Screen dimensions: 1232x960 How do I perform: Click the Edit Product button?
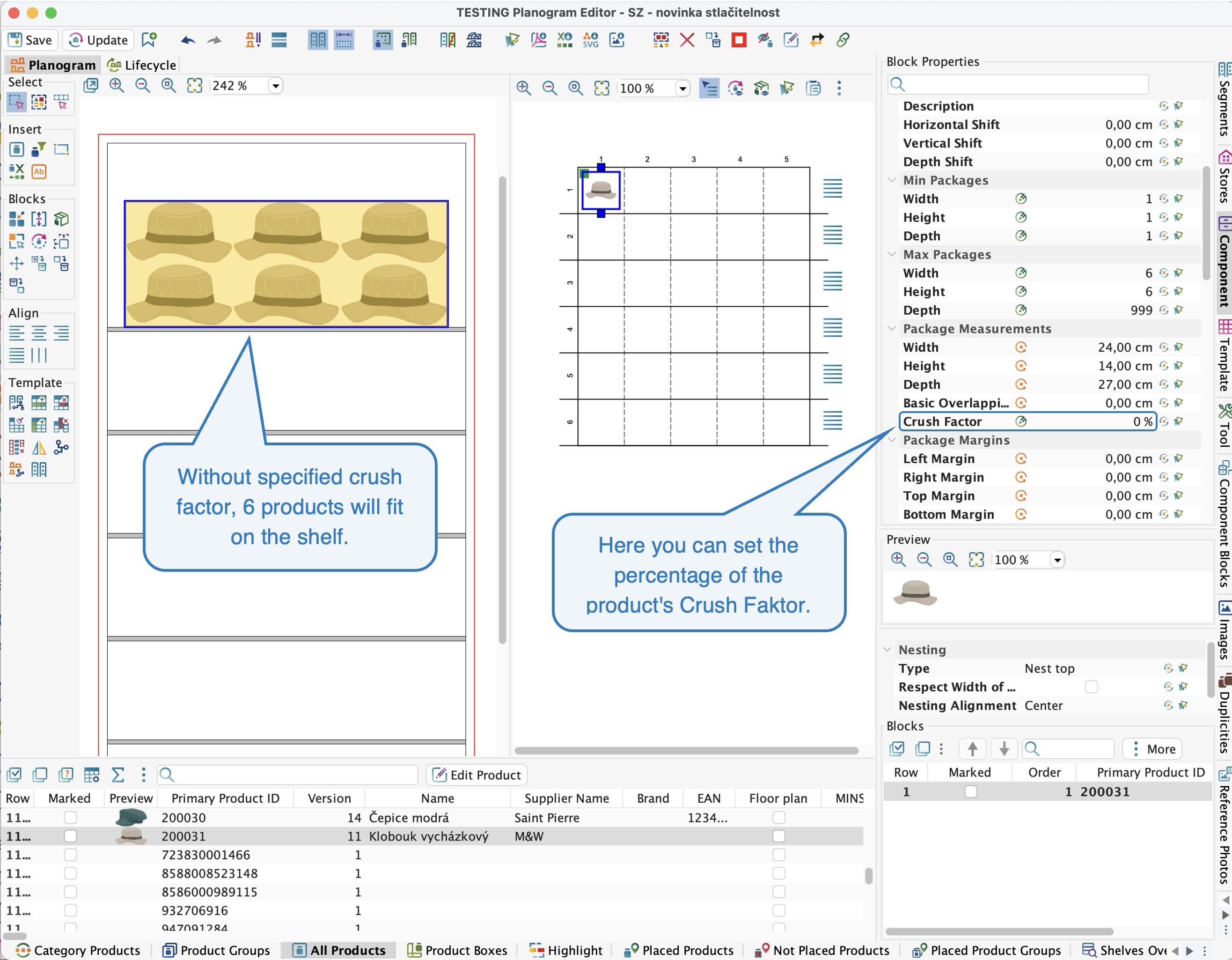(477, 775)
